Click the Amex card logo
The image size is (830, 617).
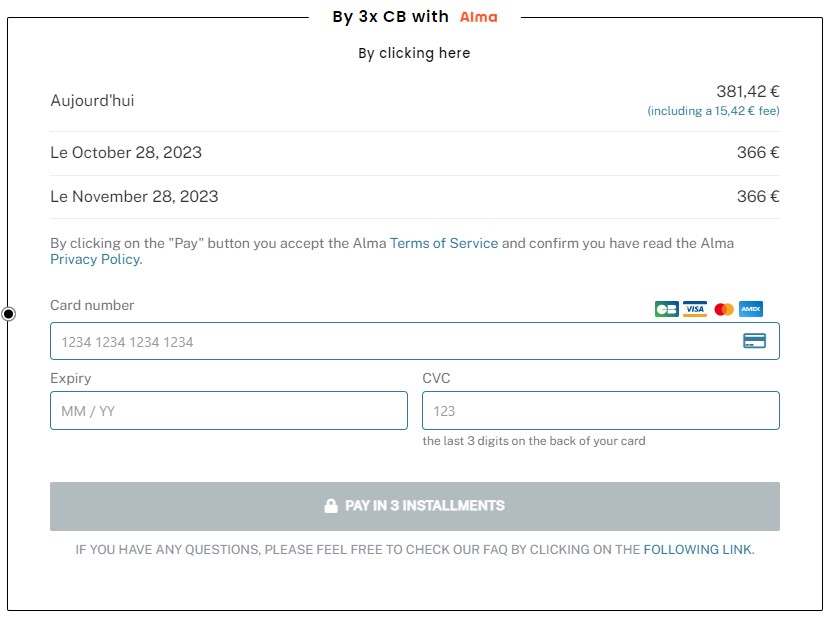click(x=751, y=309)
